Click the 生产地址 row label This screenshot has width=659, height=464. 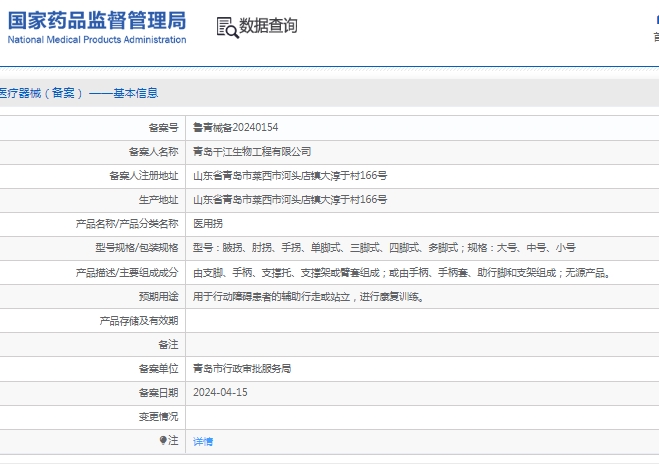[x=158, y=199]
